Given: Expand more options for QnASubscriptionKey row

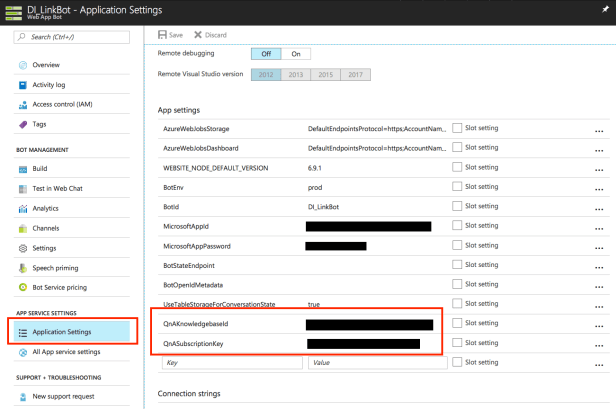Looking at the screenshot, I should coord(599,344).
